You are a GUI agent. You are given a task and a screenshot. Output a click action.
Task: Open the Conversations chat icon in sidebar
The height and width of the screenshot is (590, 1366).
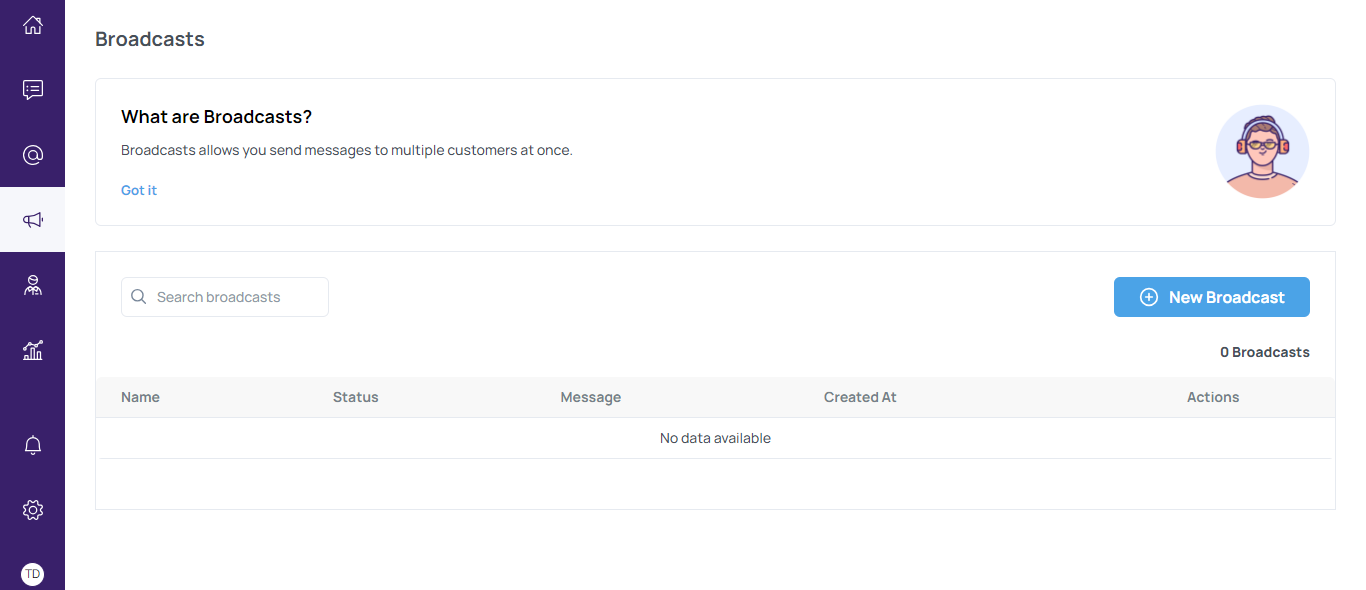[x=33, y=90]
